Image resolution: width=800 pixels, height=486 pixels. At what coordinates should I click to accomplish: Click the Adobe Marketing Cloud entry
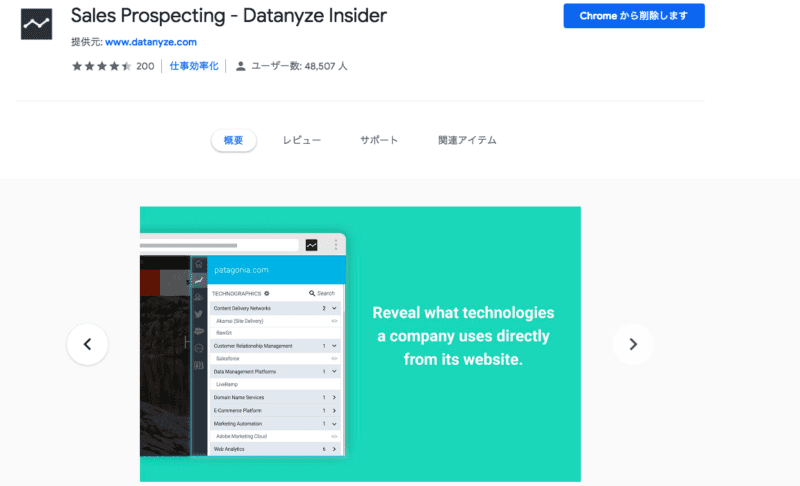click(241, 436)
